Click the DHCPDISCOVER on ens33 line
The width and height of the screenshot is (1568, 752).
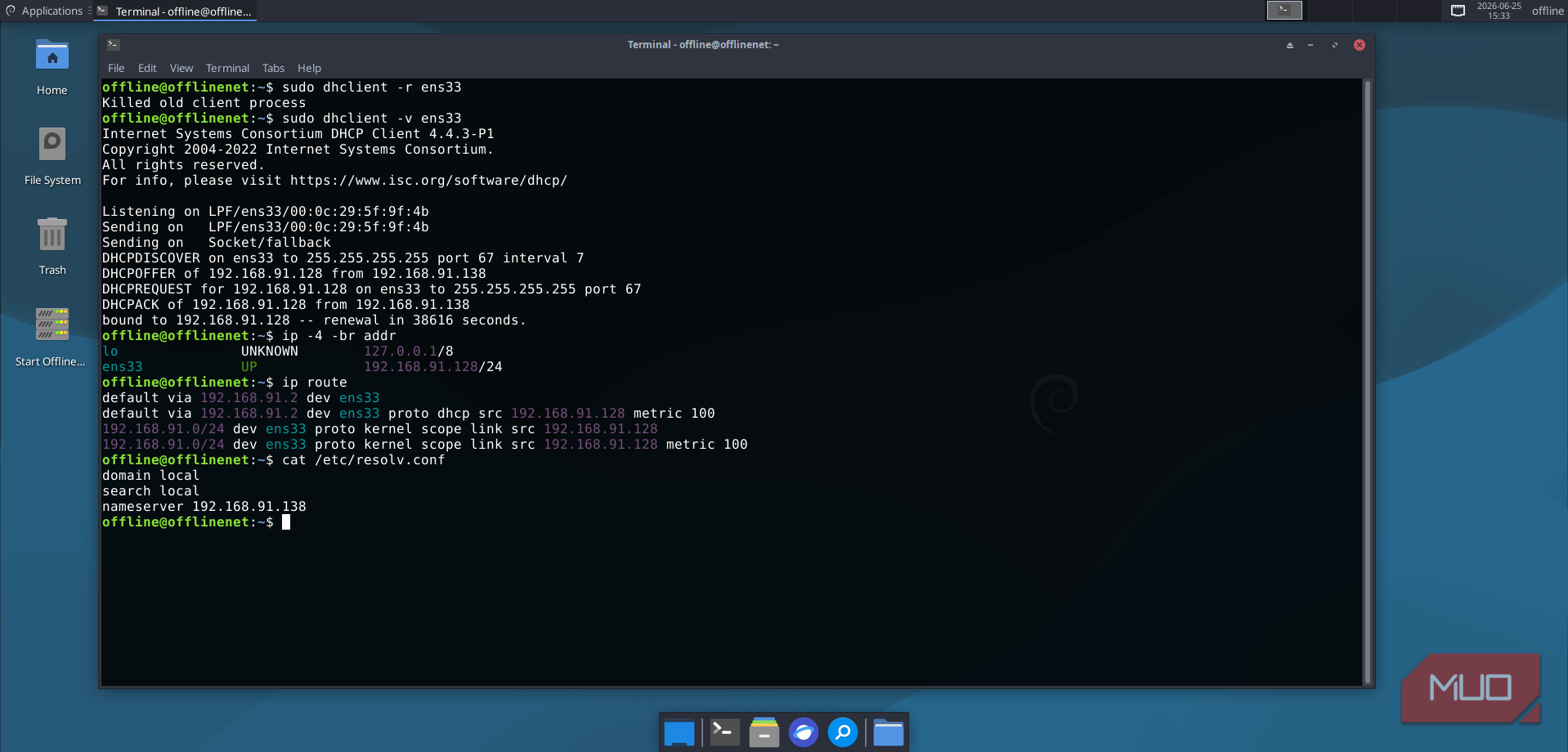tap(343, 258)
